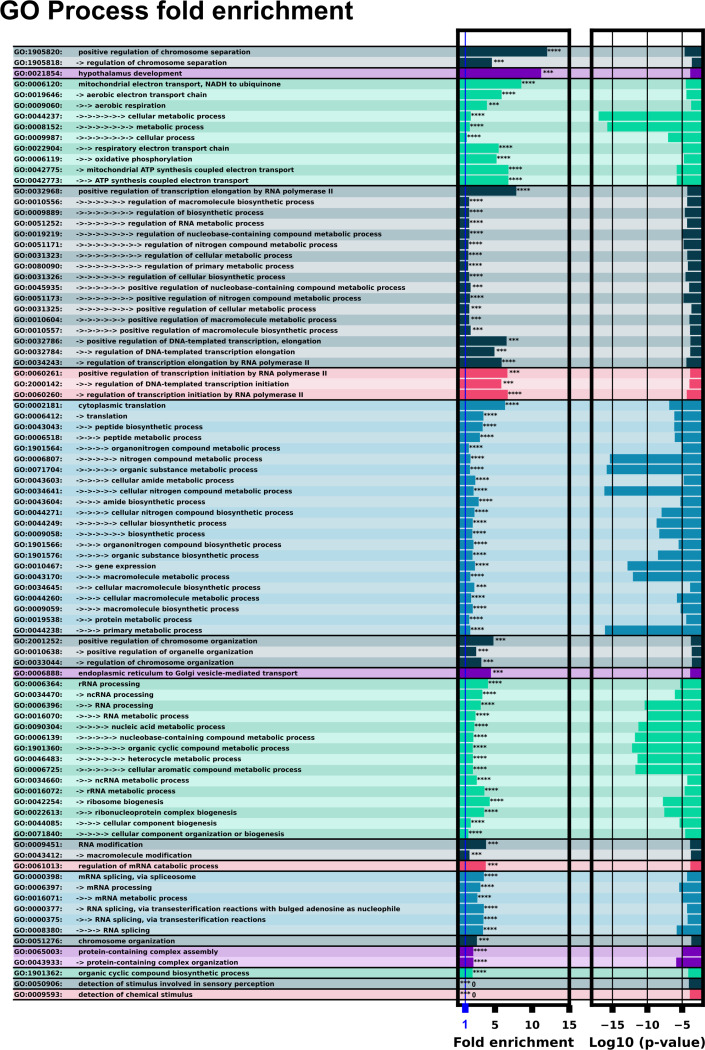Click 'positive regulation of chromosome organization' label
Image resolution: width=705 pixels, height=1050 pixels.
[x=167, y=641]
